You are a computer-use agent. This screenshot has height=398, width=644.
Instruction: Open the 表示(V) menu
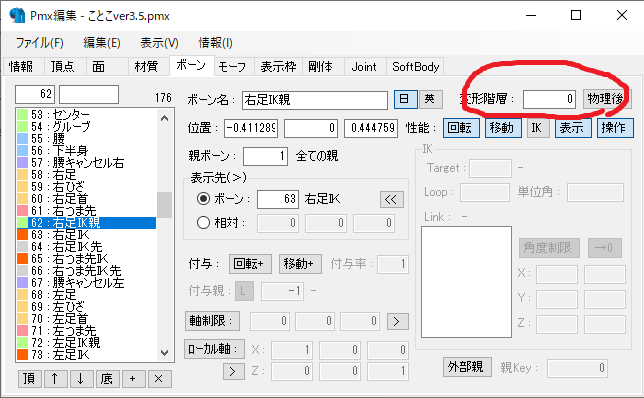pyautogui.click(x=159, y=43)
